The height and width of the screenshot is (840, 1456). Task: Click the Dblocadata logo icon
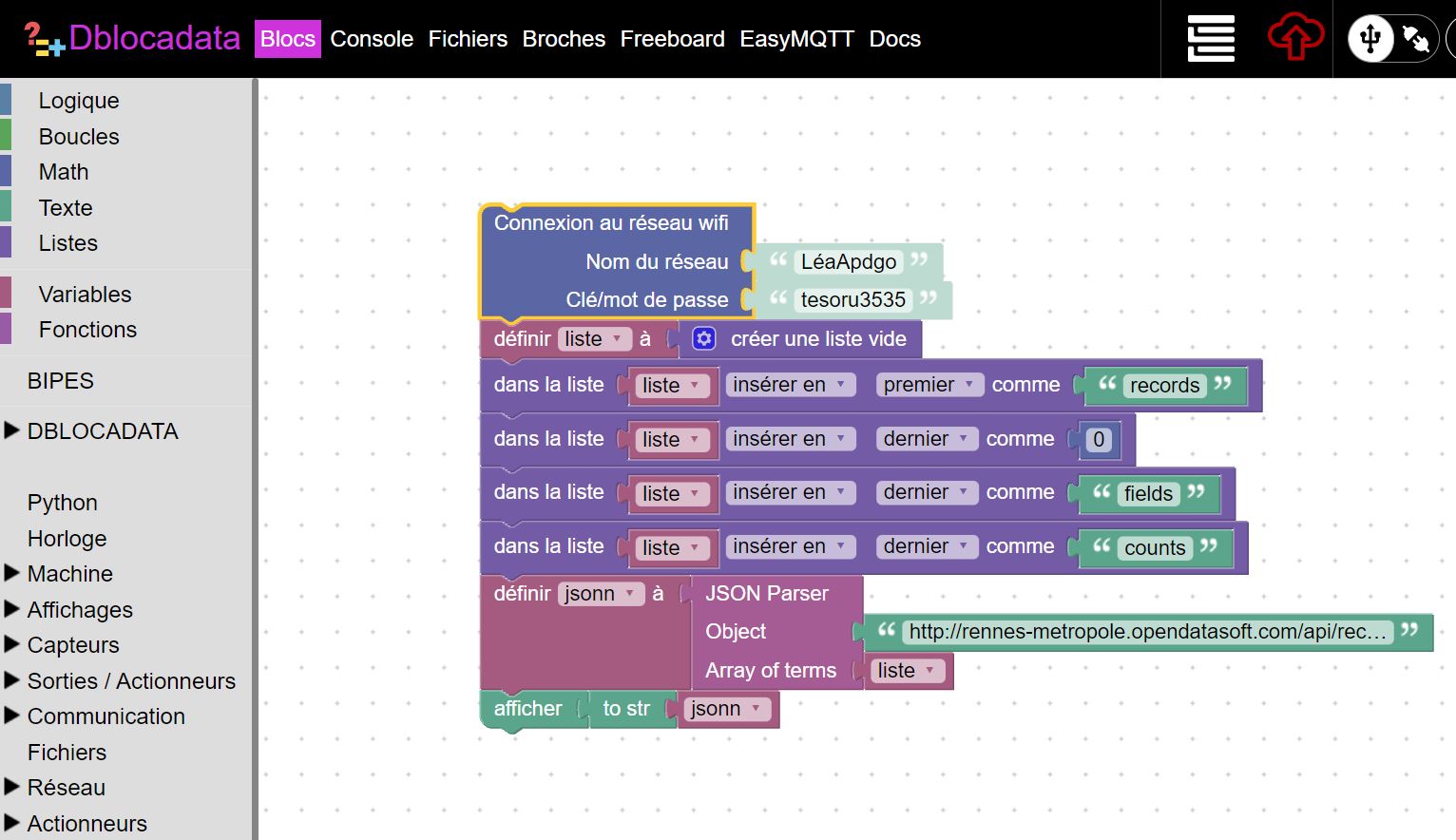[43, 39]
